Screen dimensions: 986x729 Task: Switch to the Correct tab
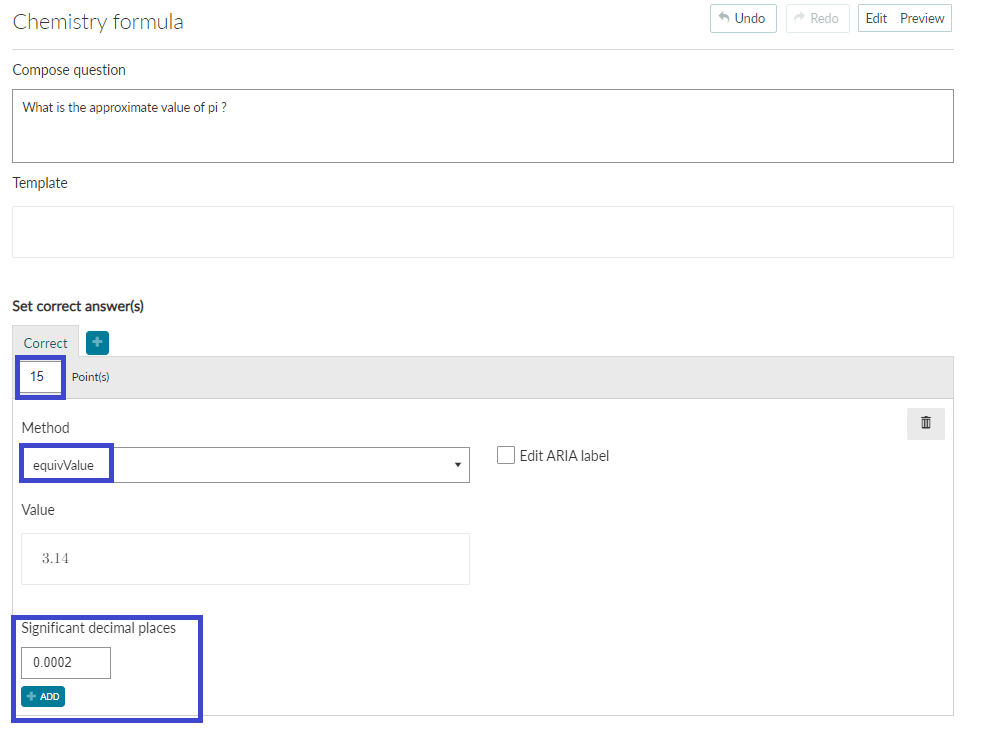point(45,343)
